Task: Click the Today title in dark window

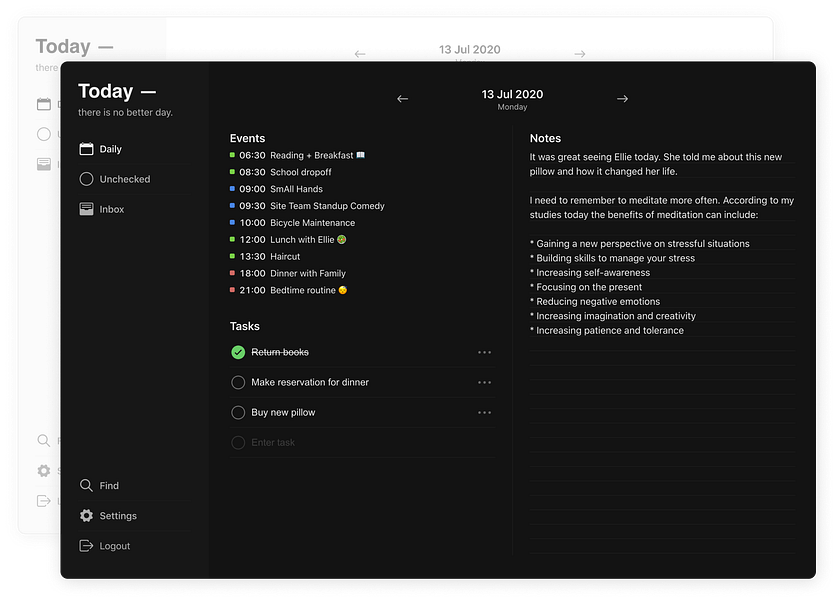Action: coord(106,91)
